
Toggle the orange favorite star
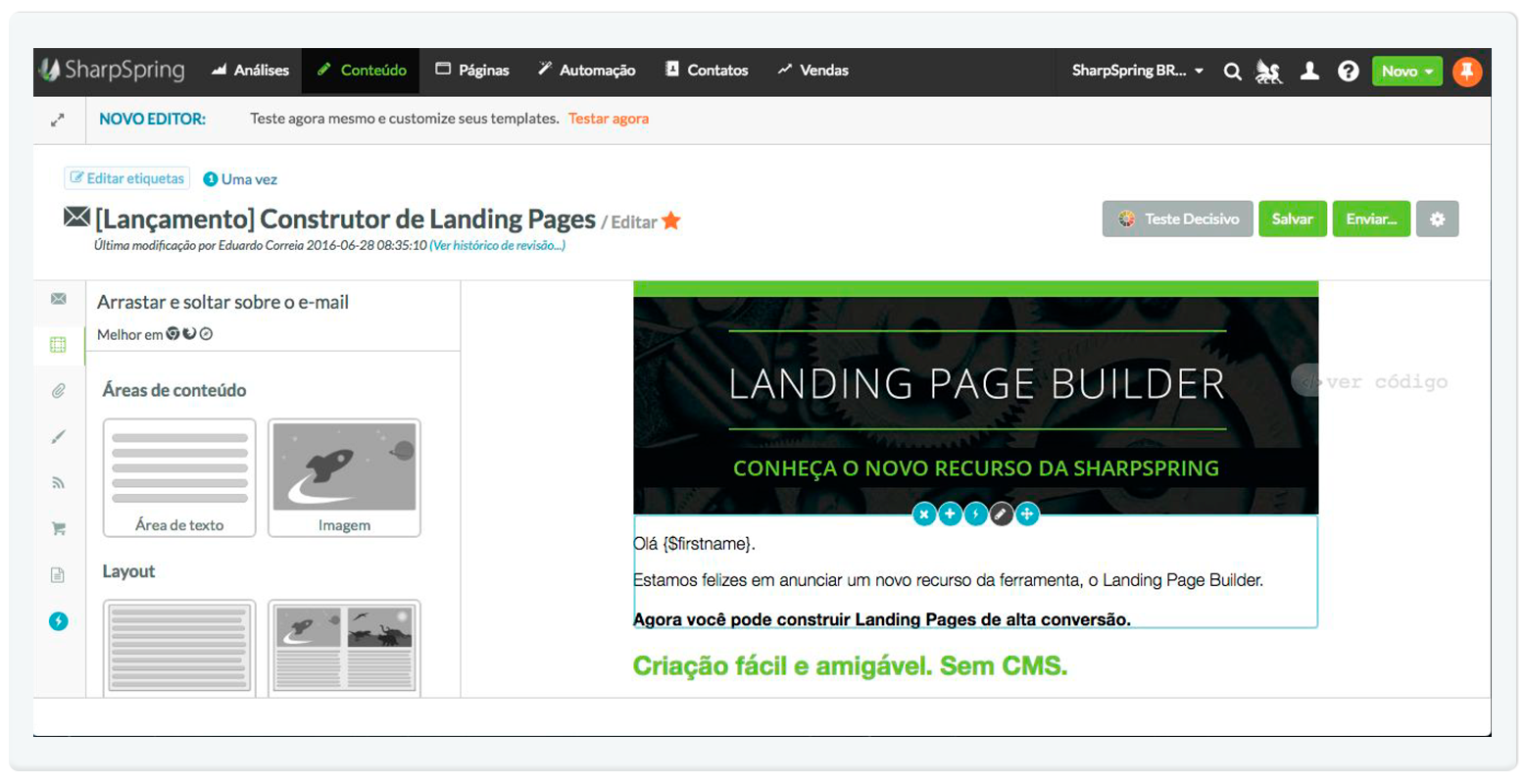click(671, 220)
